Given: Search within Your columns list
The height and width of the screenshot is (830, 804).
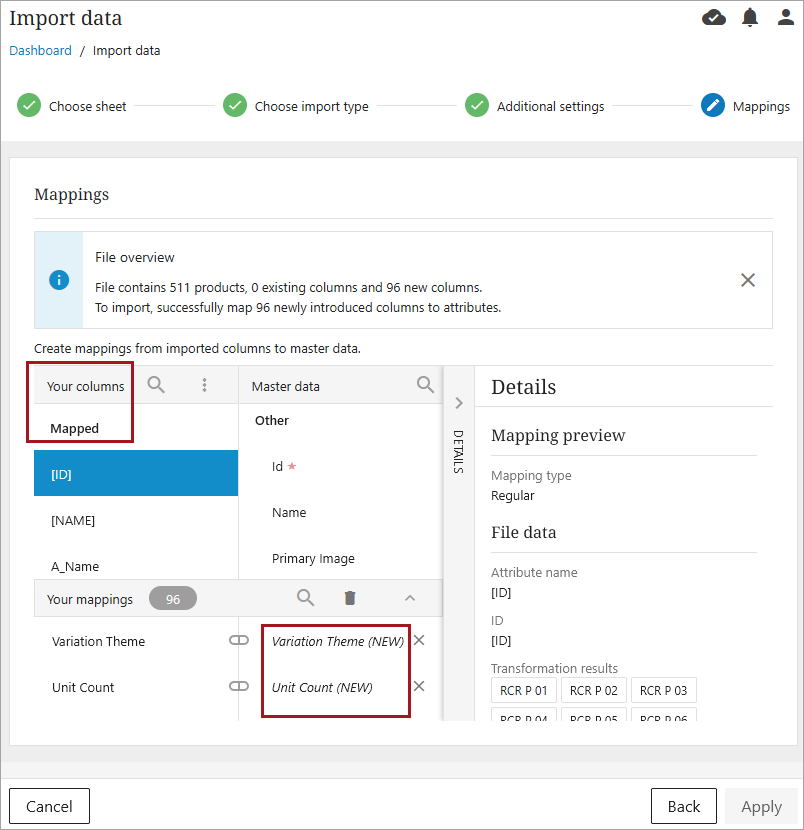Looking at the screenshot, I should (x=156, y=385).
